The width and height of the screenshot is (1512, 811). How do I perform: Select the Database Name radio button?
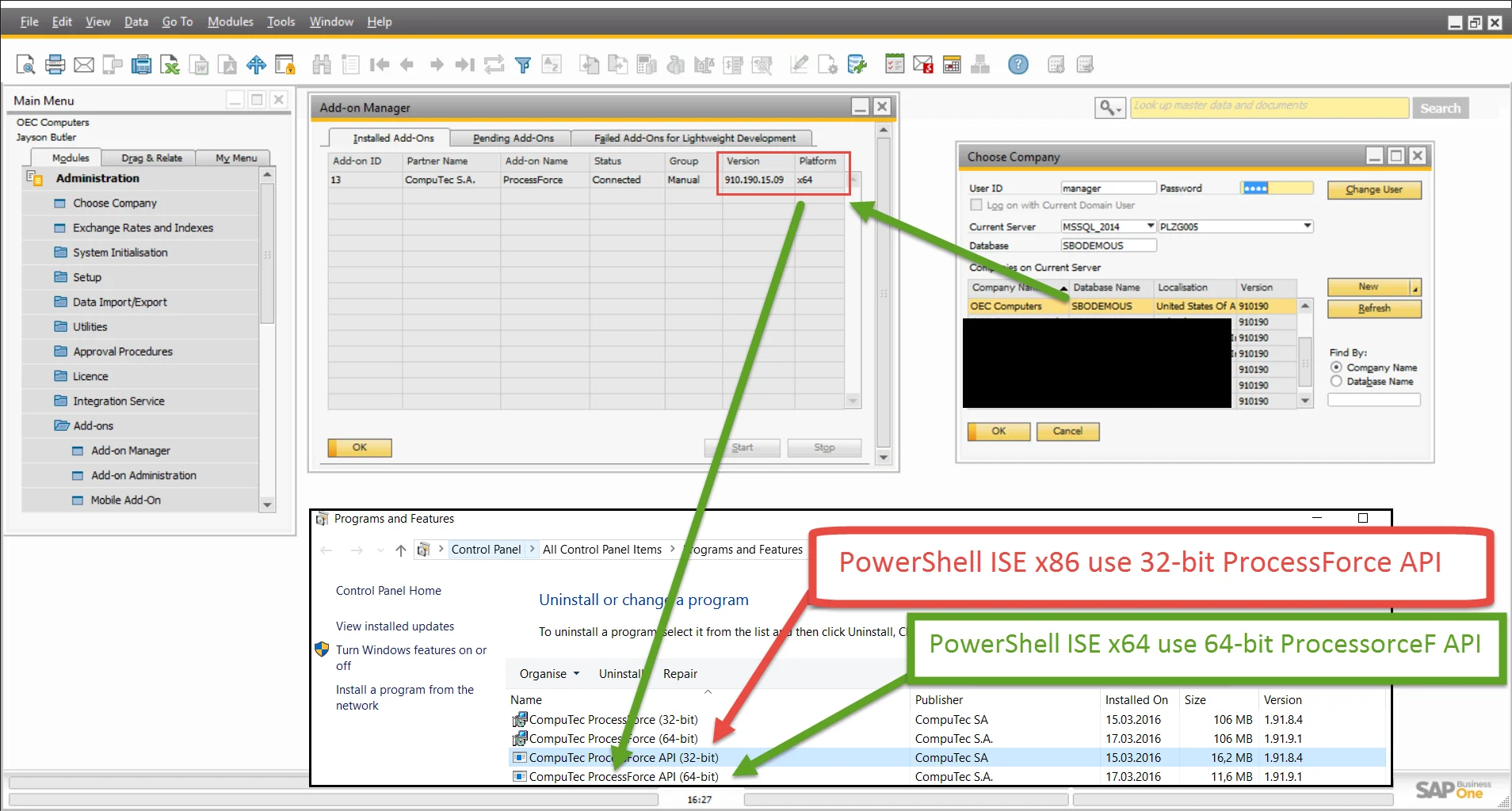pos(1337,382)
